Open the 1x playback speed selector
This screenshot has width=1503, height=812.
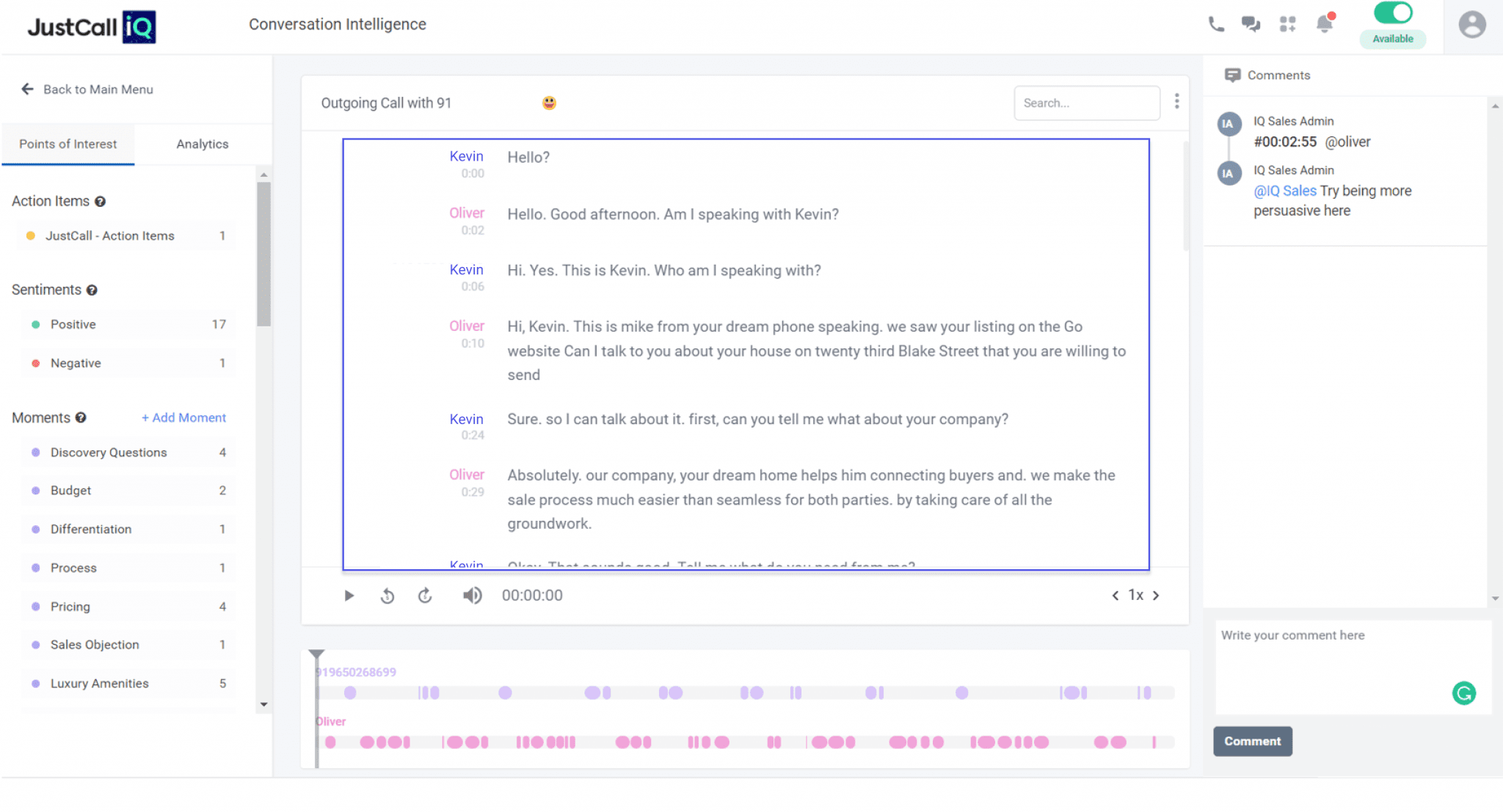(x=1136, y=595)
